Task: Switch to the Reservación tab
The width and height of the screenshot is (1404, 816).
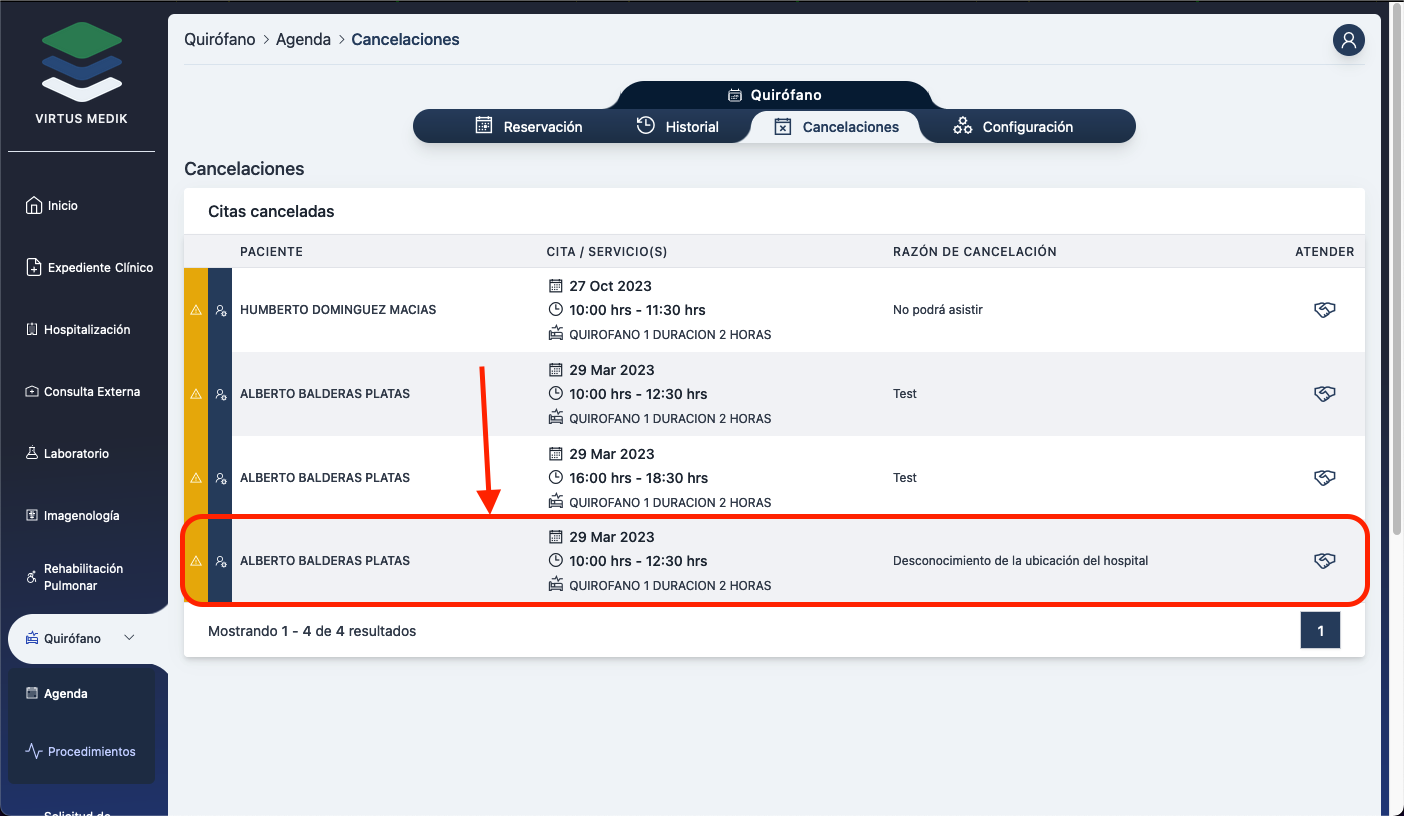Action: click(x=528, y=127)
